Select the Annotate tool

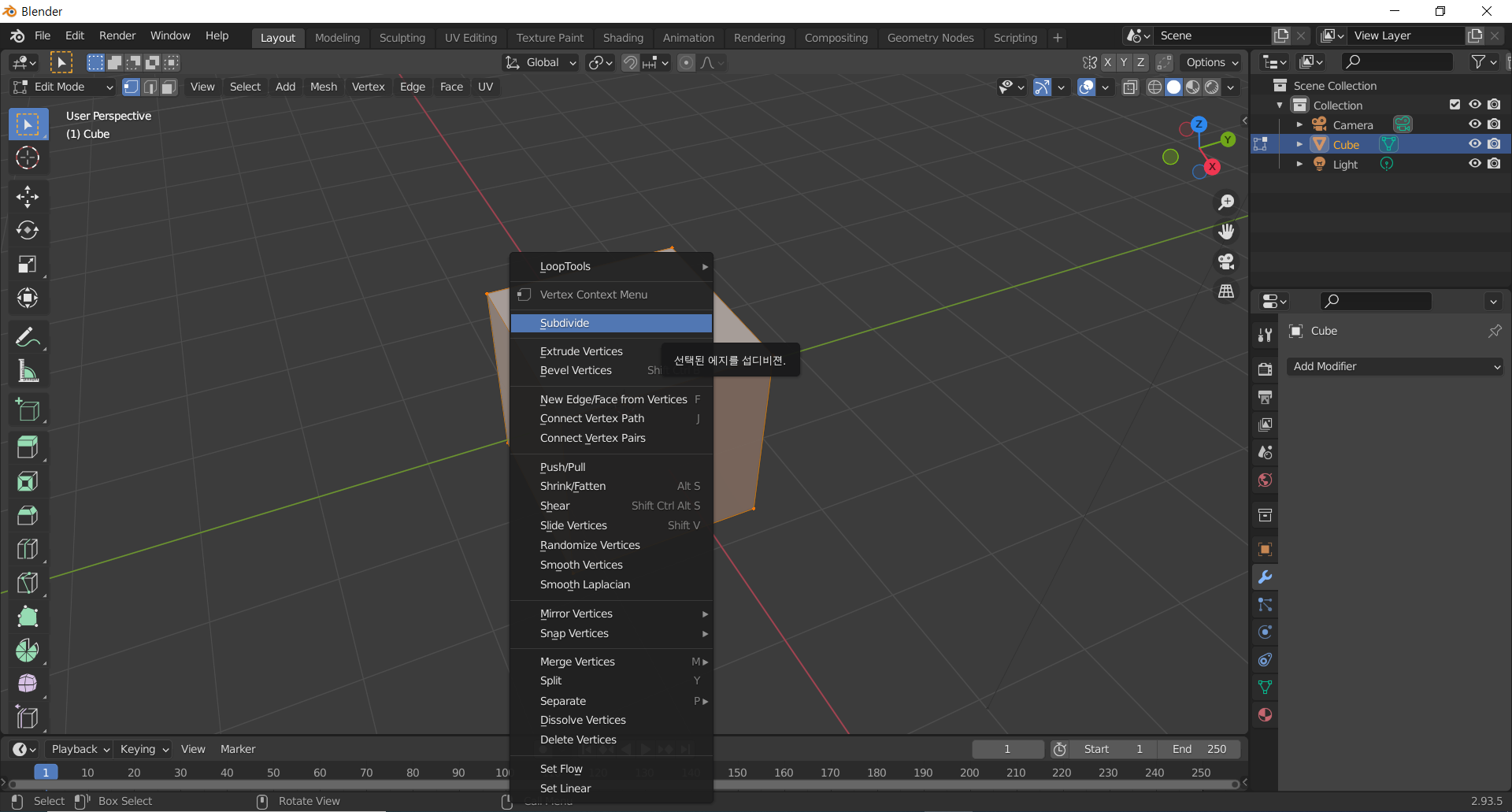28,337
